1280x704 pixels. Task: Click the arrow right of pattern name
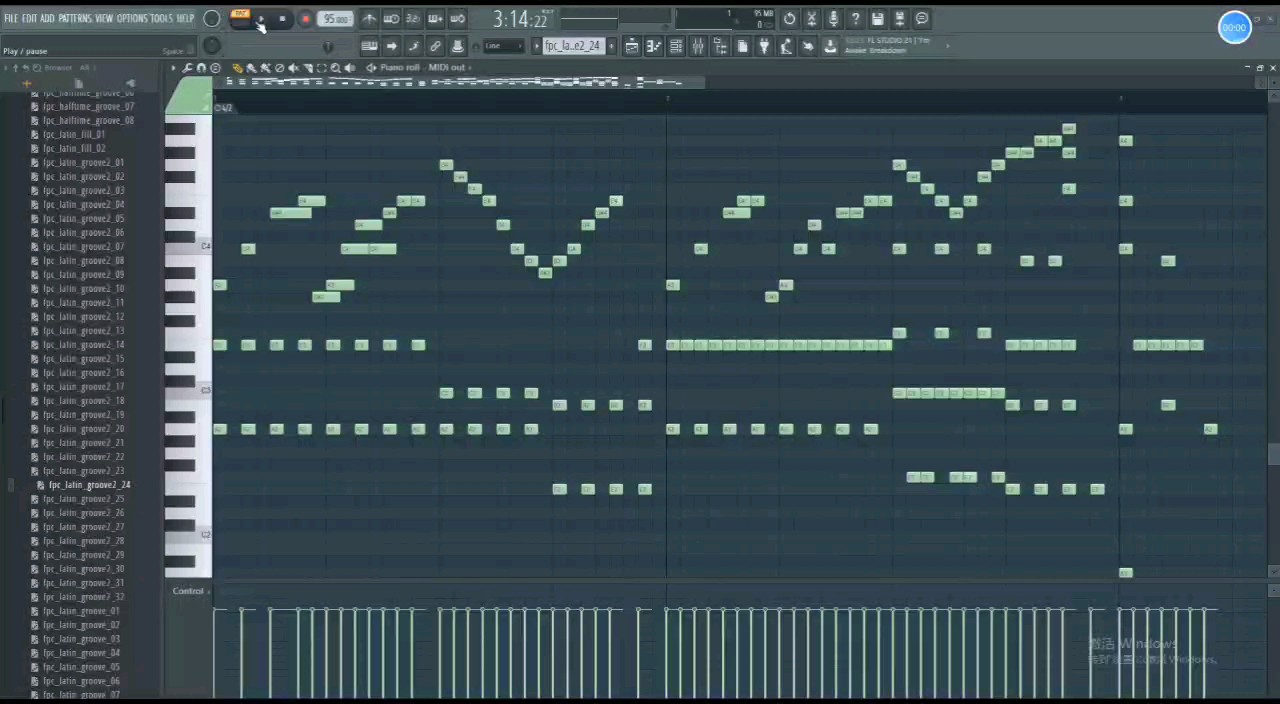click(611, 46)
